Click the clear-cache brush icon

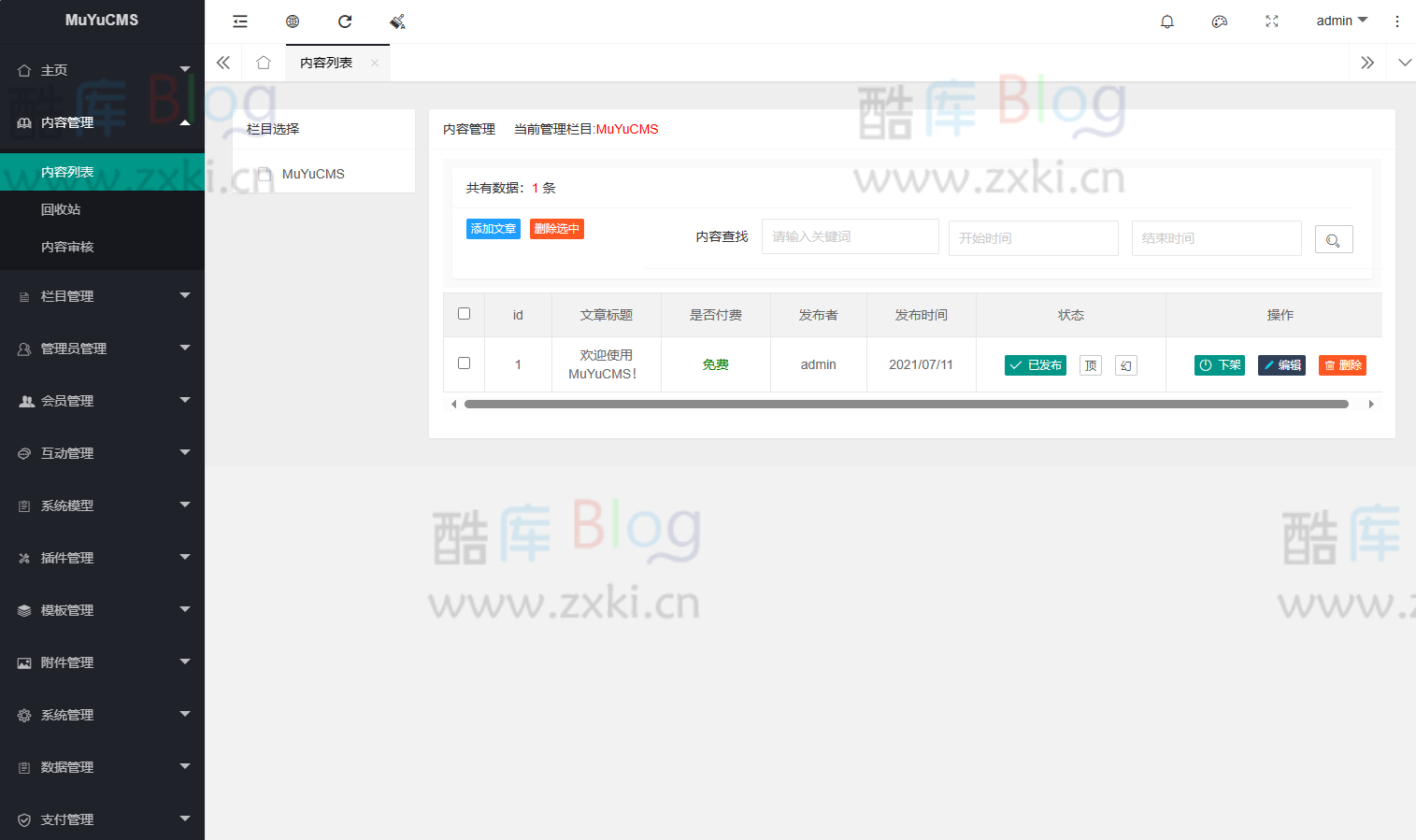tap(396, 21)
